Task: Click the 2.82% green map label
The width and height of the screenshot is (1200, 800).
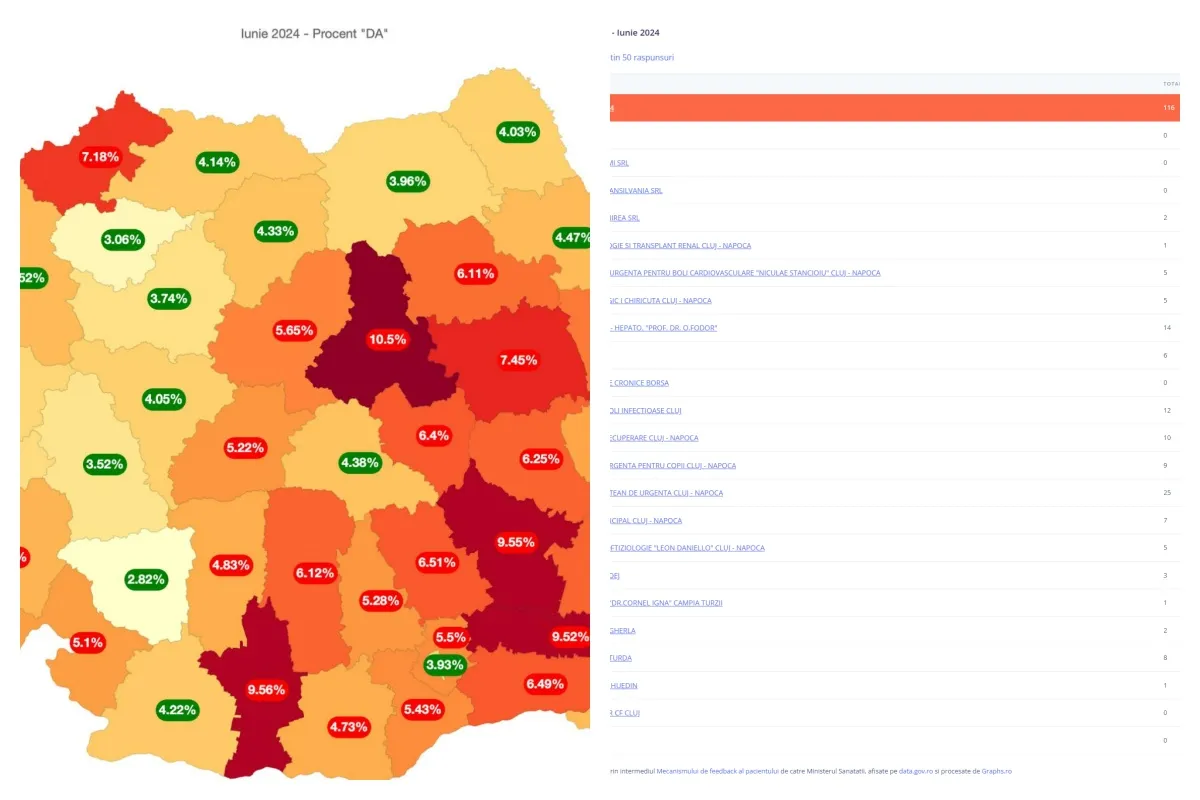Action: pyautogui.click(x=146, y=579)
